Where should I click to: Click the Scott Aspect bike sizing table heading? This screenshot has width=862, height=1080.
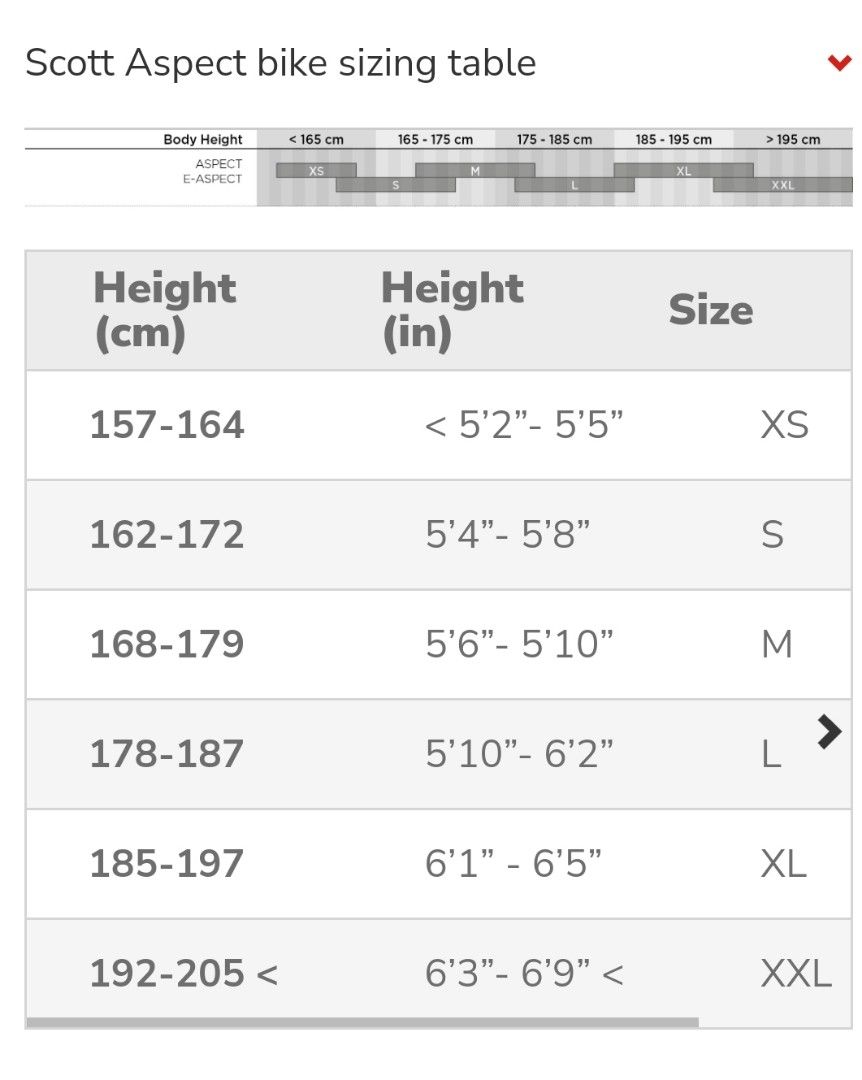[x=280, y=63]
